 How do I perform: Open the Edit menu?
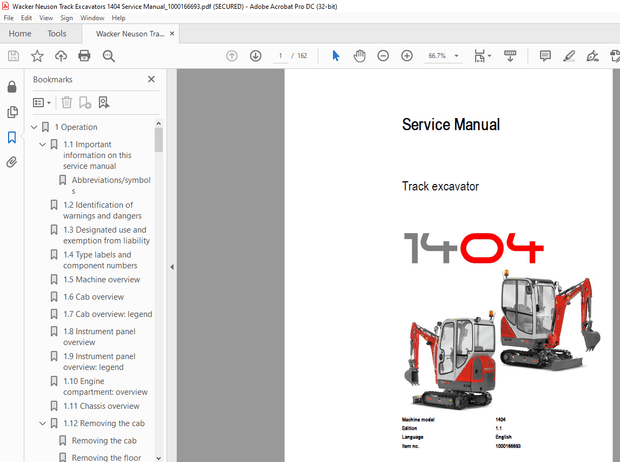[x=26, y=18]
